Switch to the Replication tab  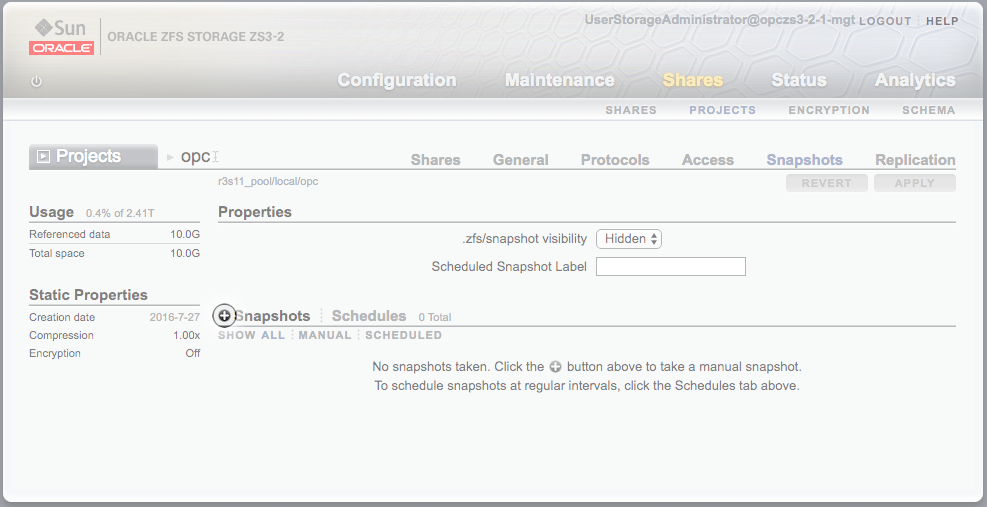click(x=915, y=160)
